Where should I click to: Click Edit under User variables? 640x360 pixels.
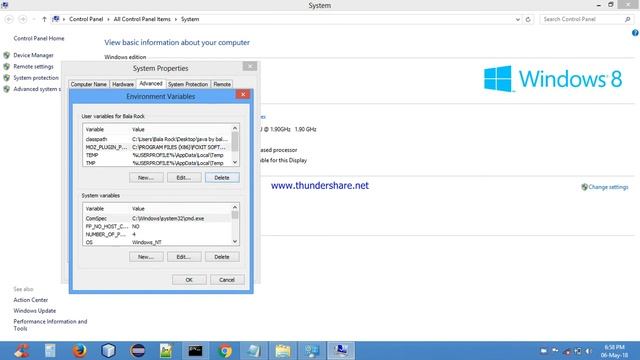click(184, 178)
